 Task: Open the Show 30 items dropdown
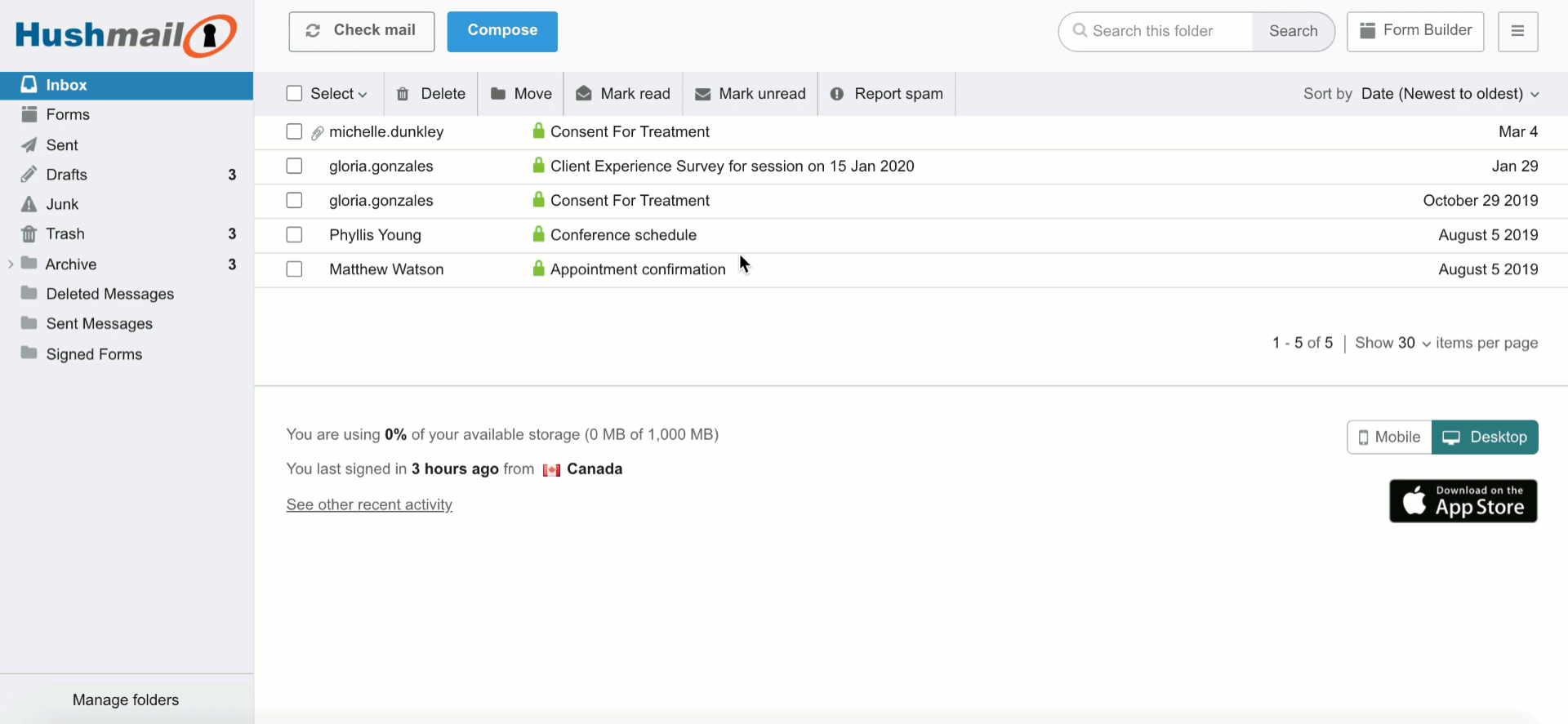(x=1392, y=343)
